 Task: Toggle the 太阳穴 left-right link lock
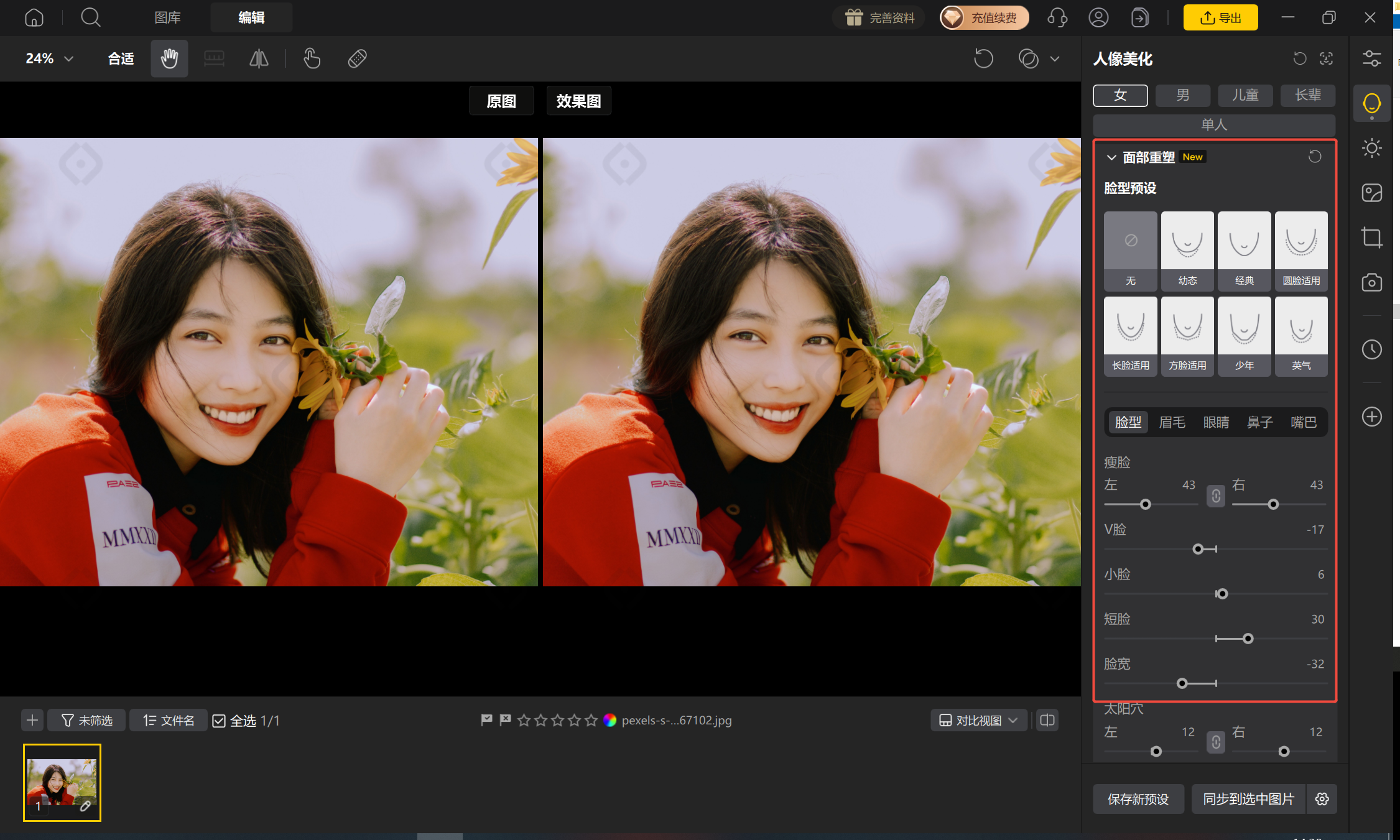click(1215, 742)
